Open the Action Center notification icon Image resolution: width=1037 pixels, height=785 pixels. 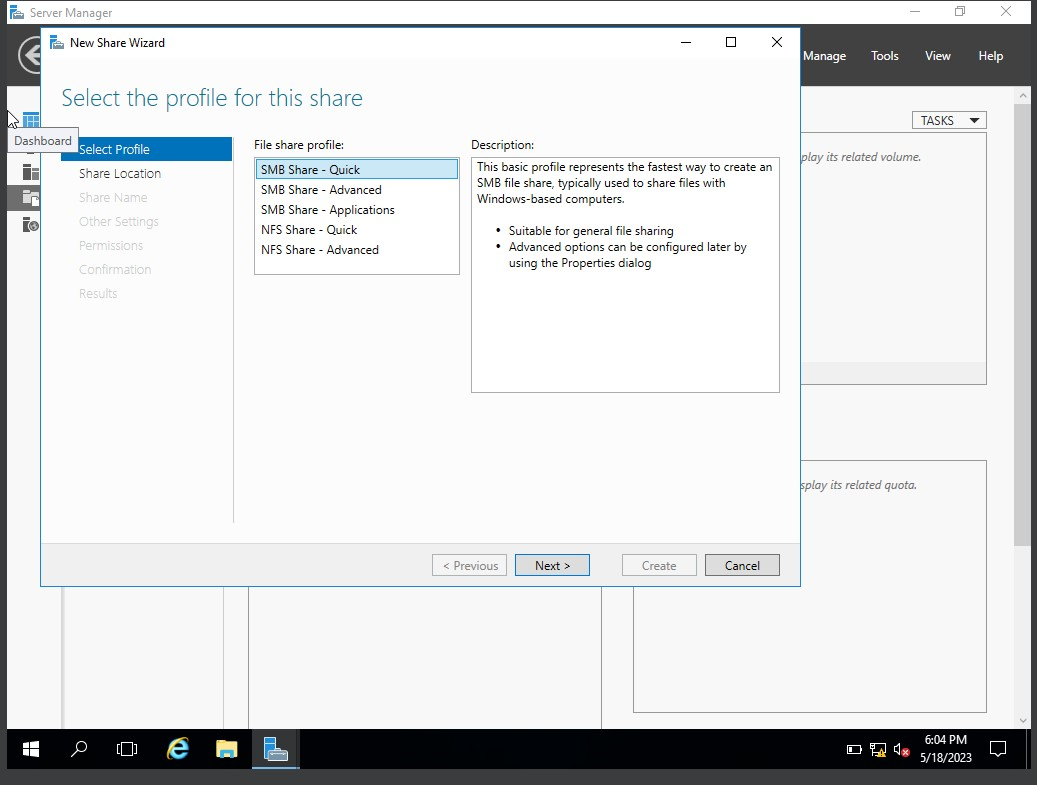[997, 748]
